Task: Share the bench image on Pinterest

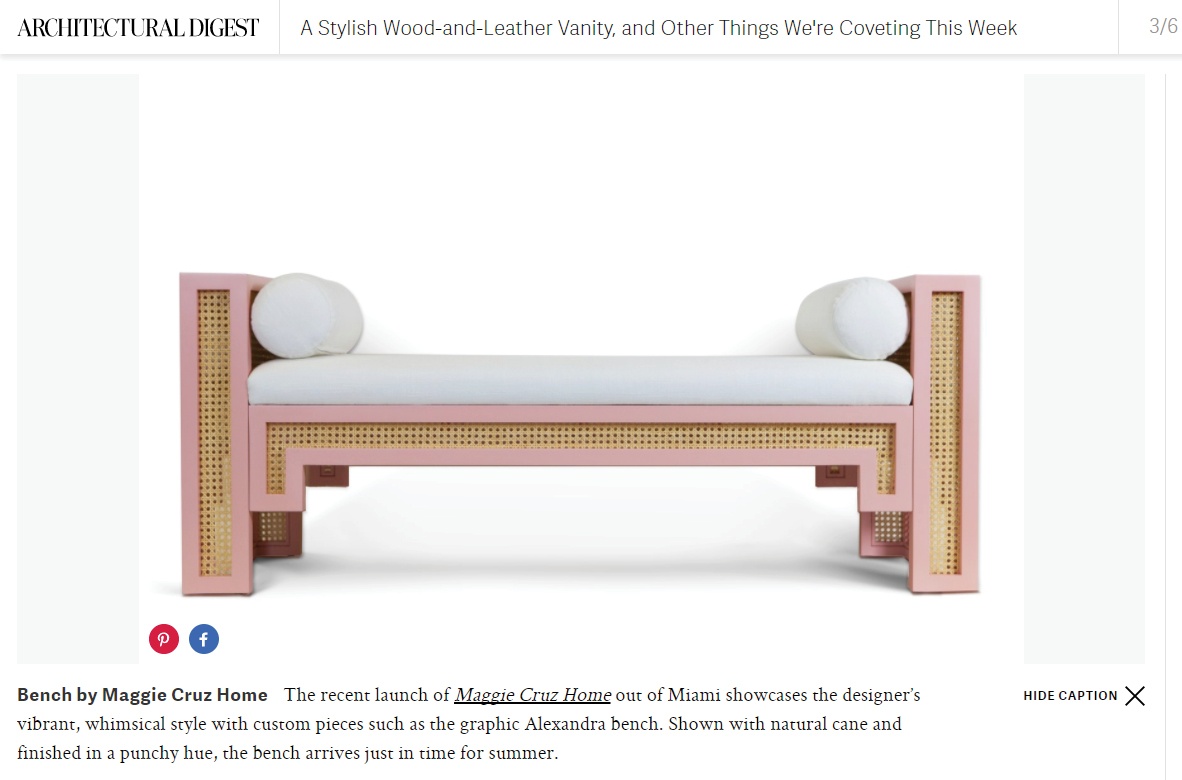Action: coord(164,639)
